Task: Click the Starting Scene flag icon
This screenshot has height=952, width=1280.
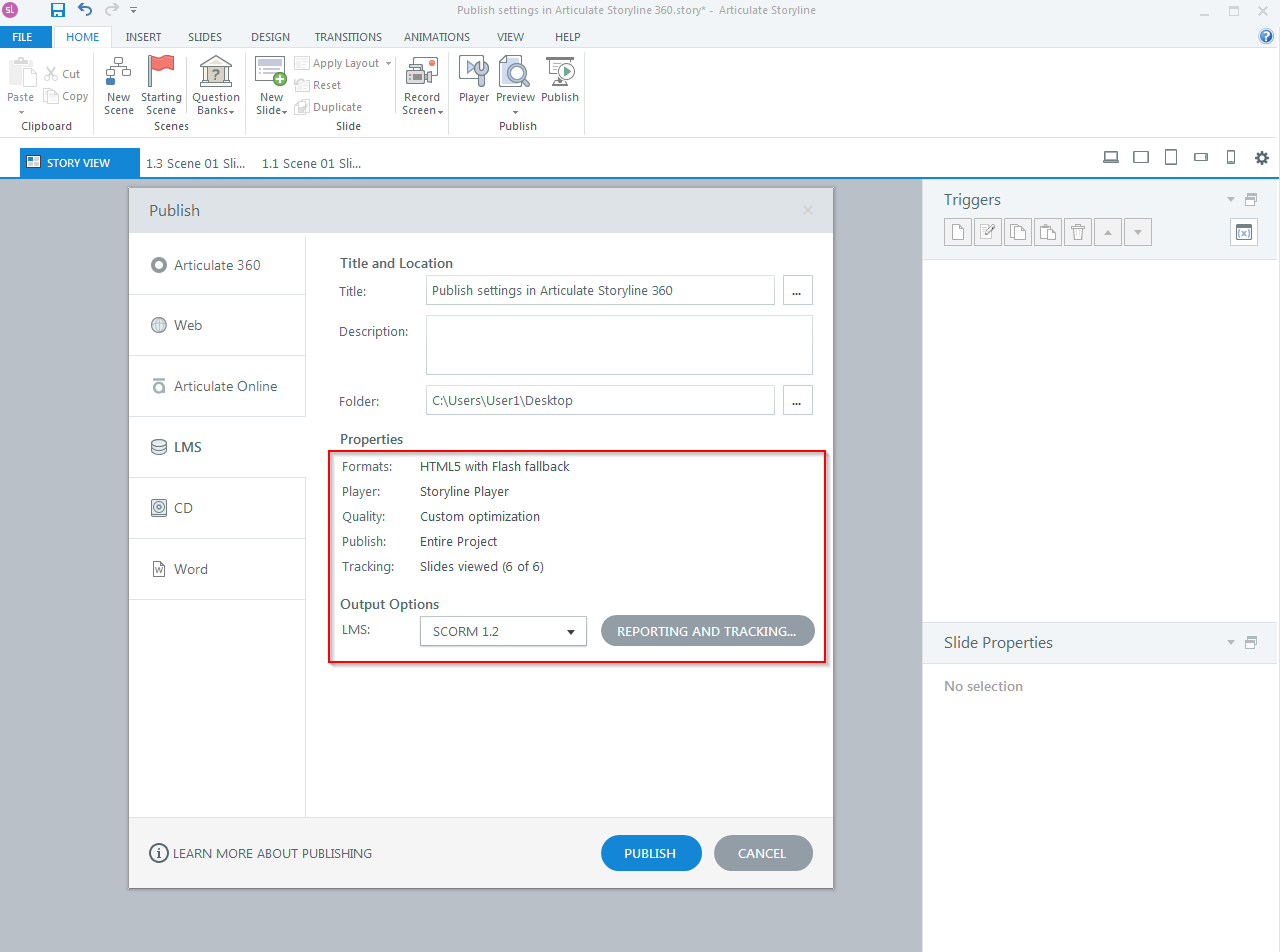Action: click(160, 71)
